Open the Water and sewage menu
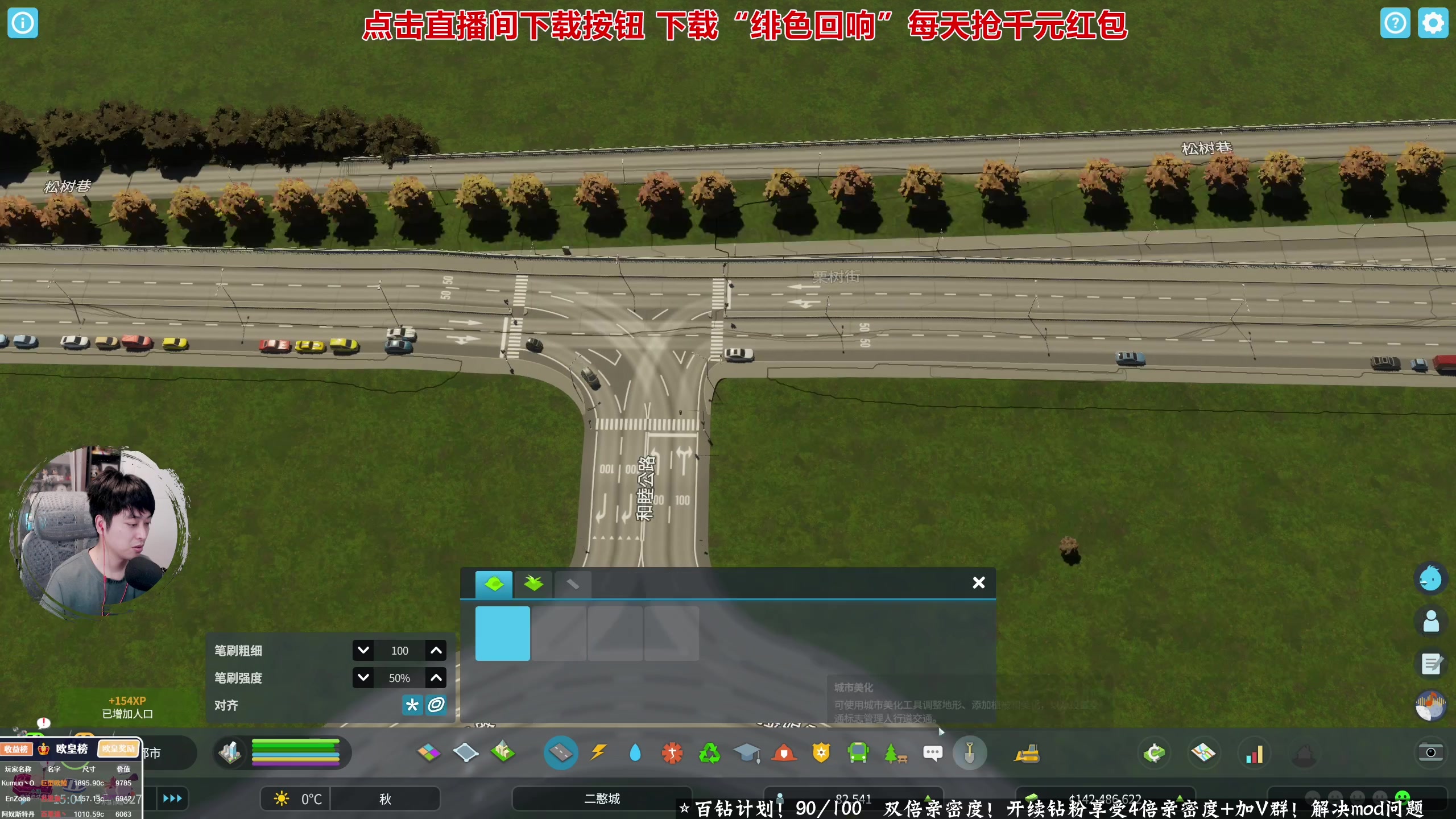 coord(635,753)
